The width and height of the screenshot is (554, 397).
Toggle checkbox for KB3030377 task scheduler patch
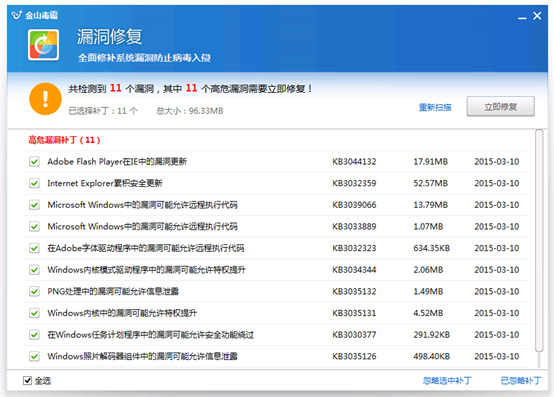(34, 334)
